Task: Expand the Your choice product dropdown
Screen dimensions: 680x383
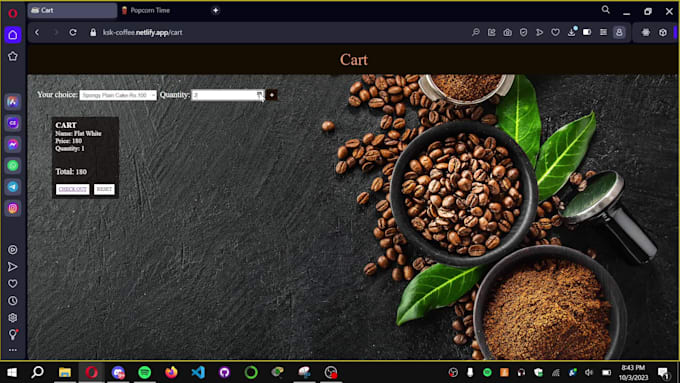Action: [118, 95]
